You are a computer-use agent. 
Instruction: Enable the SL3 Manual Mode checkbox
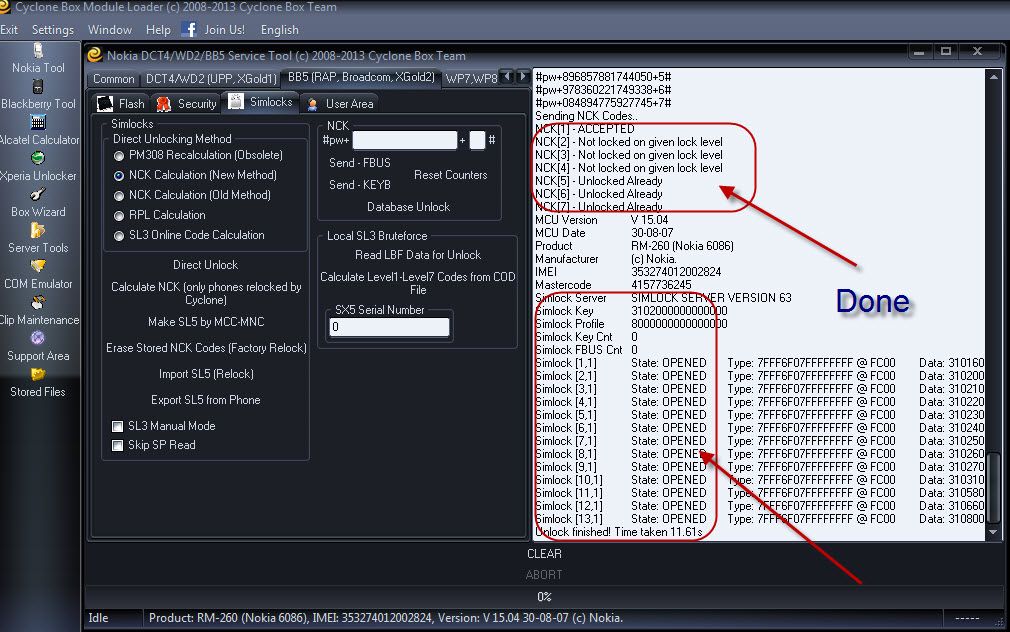(x=118, y=426)
